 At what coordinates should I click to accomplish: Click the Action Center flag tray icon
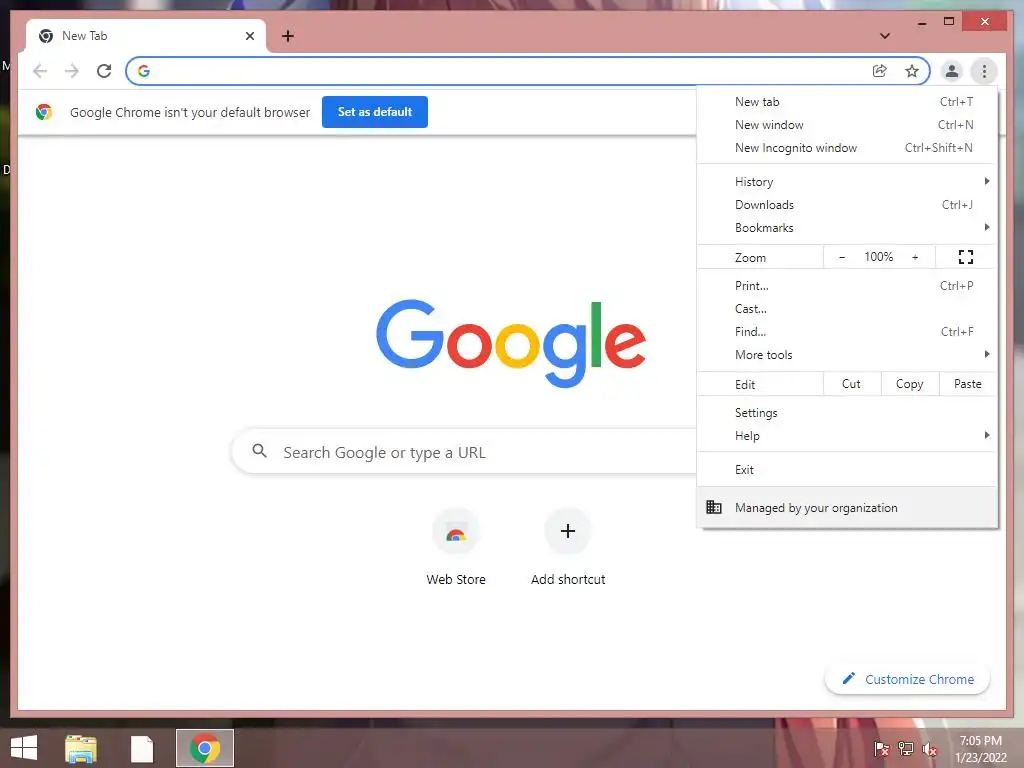point(881,749)
